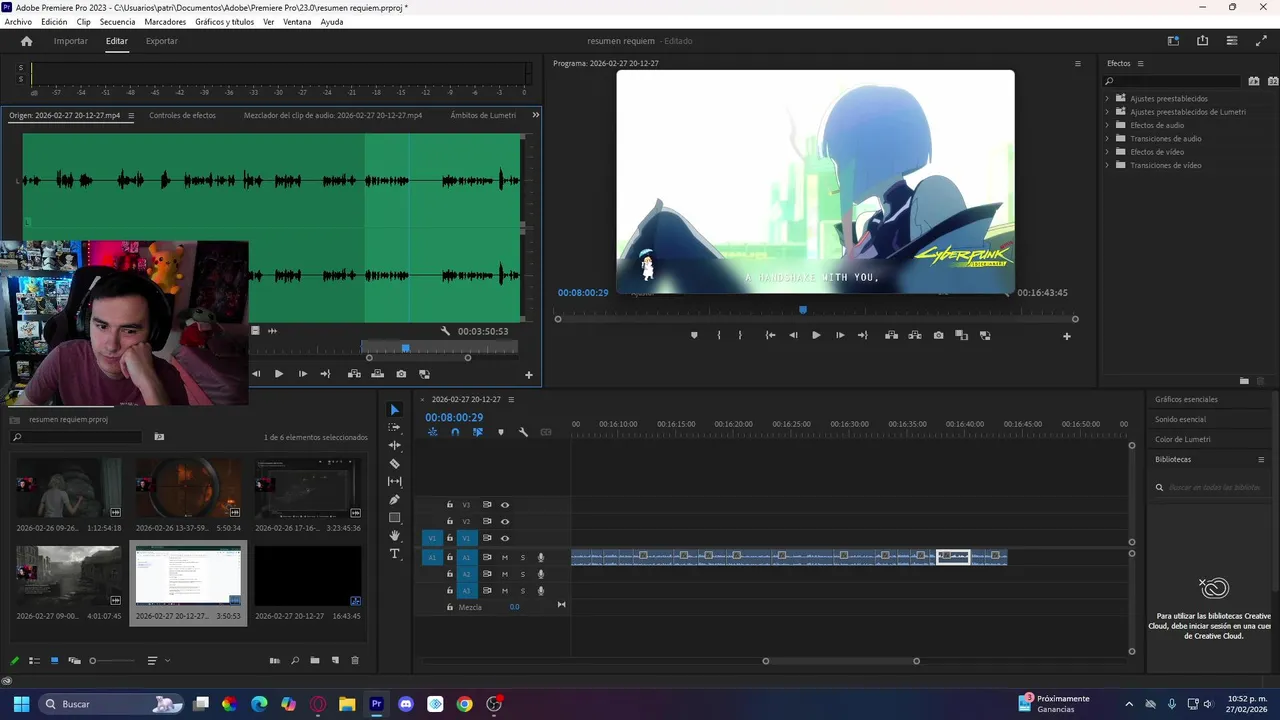Image resolution: width=1280 pixels, height=720 pixels.
Task: Toggle V2 track output eye
Action: (505, 522)
